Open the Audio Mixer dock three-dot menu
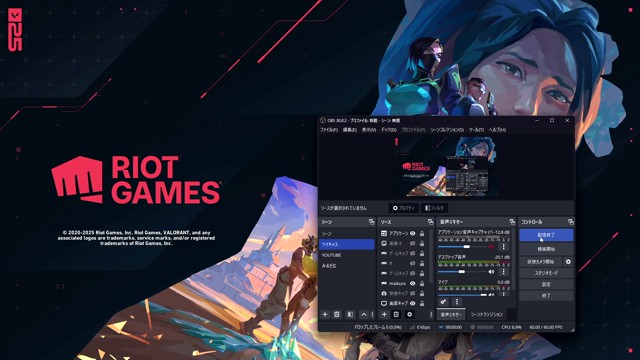The image size is (640, 360). pos(457,302)
